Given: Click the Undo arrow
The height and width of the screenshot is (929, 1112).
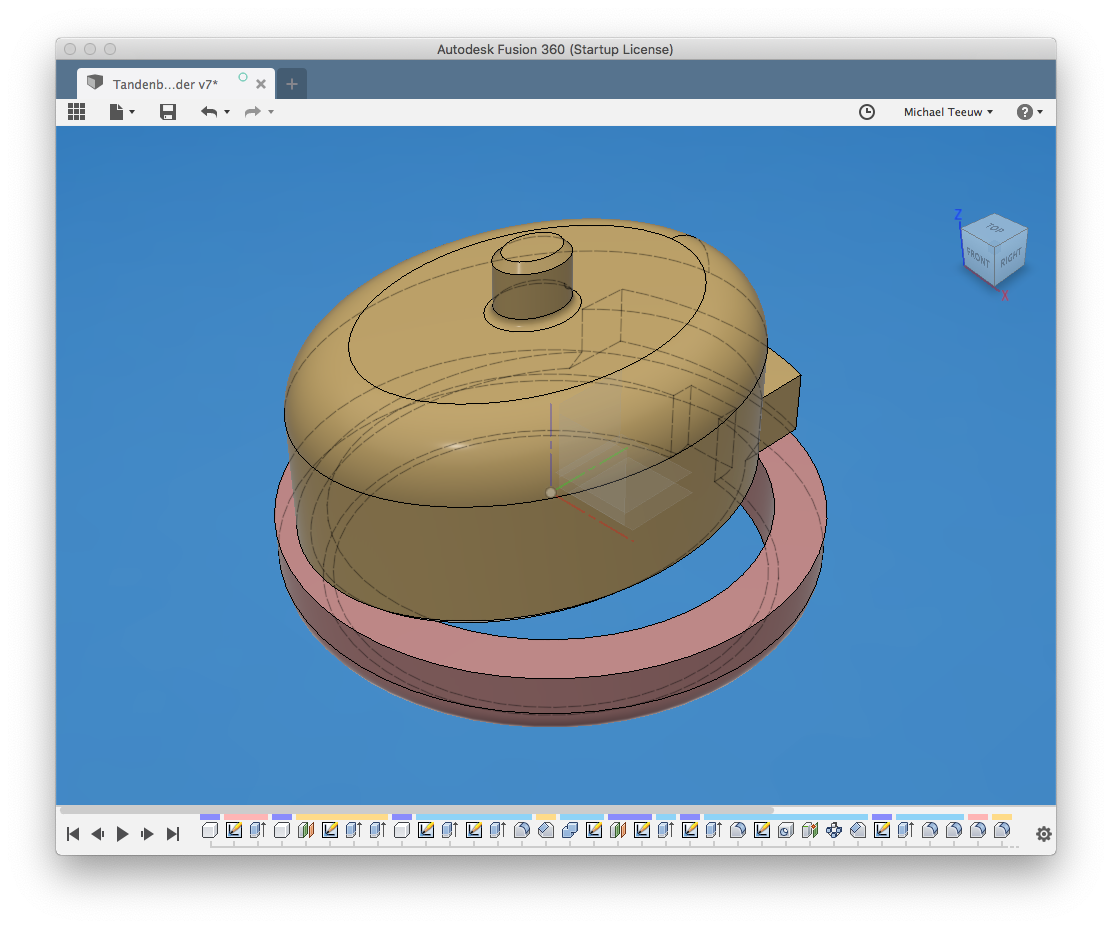Looking at the screenshot, I should [x=208, y=112].
